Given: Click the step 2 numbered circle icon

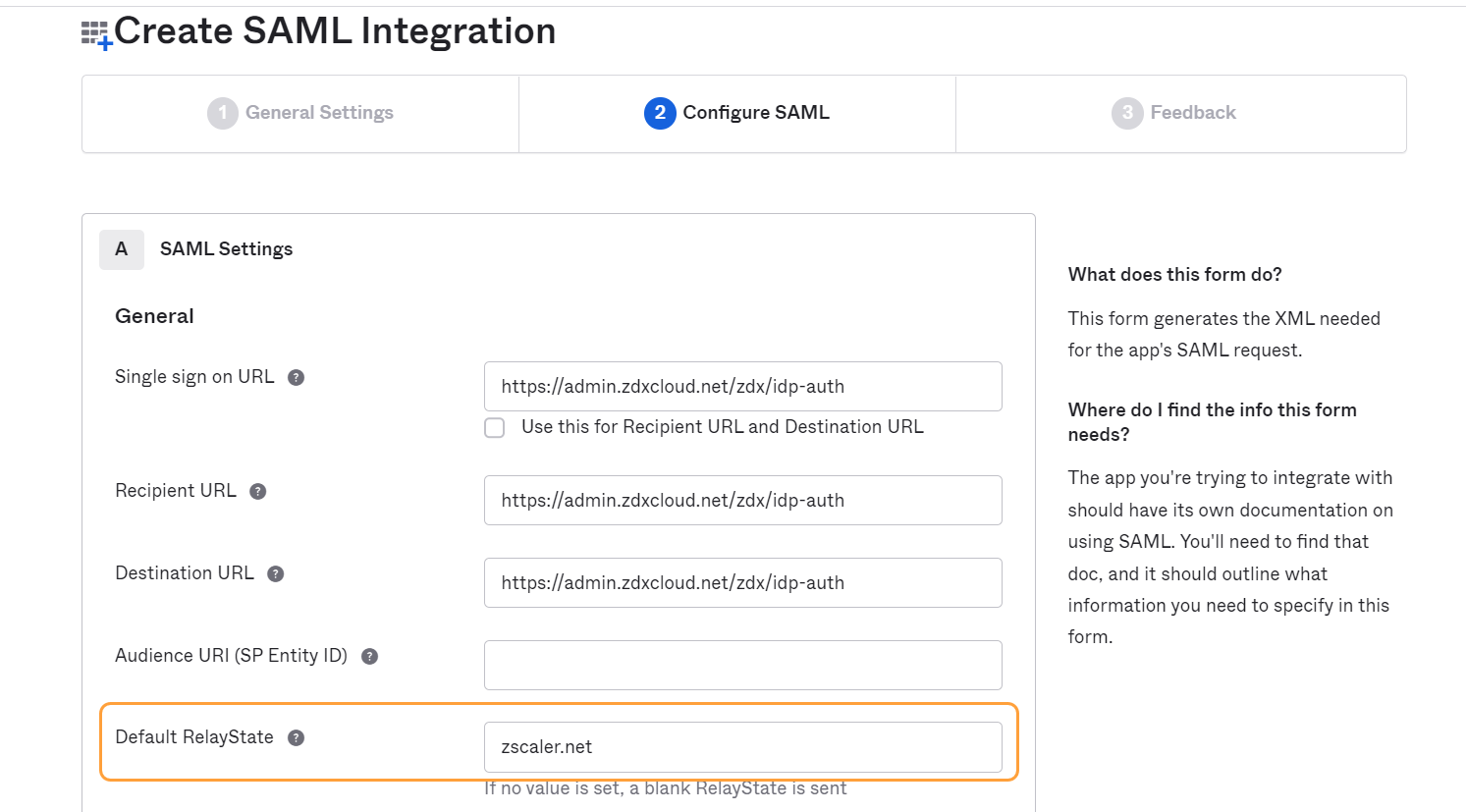Looking at the screenshot, I should click(x=660, y=113).
